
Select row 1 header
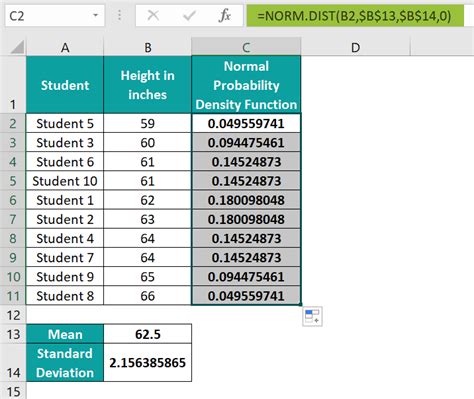[13, 85]
